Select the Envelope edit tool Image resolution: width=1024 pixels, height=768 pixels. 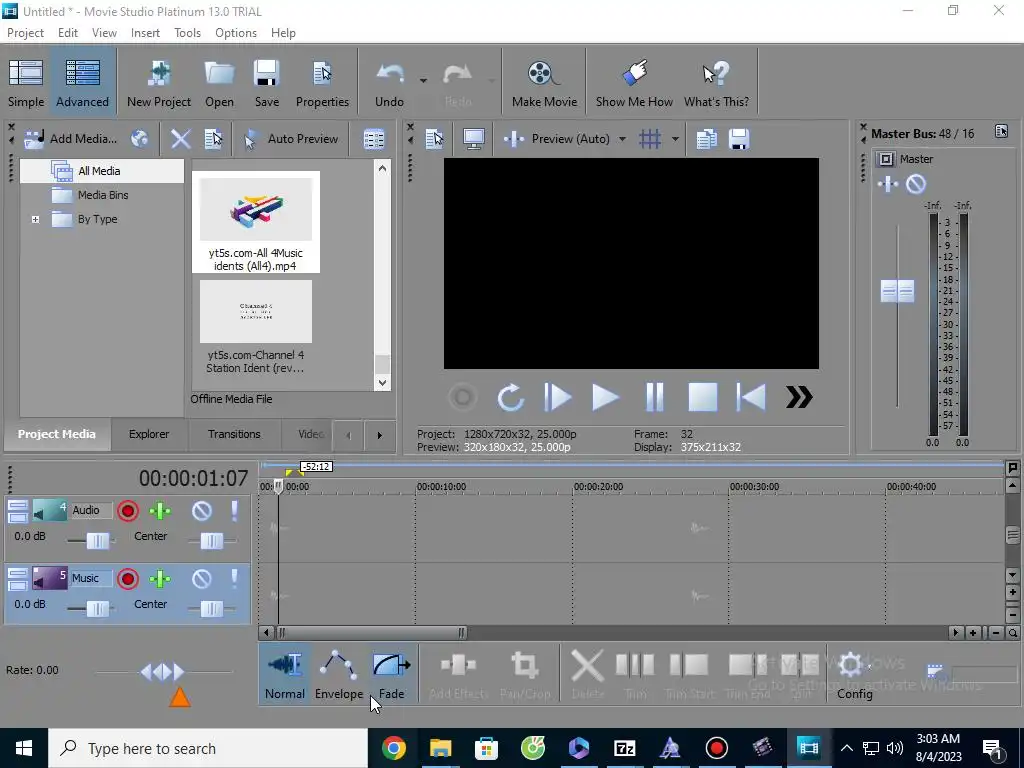point(339,675)
